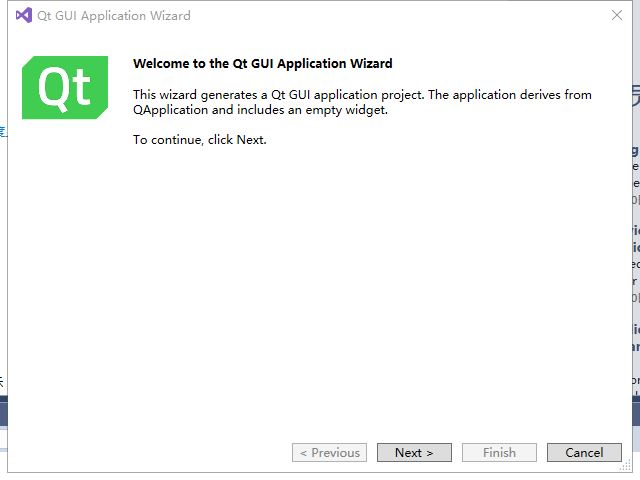
Task: Click the greyed-out < Previous button
Action: coord(329,453)
